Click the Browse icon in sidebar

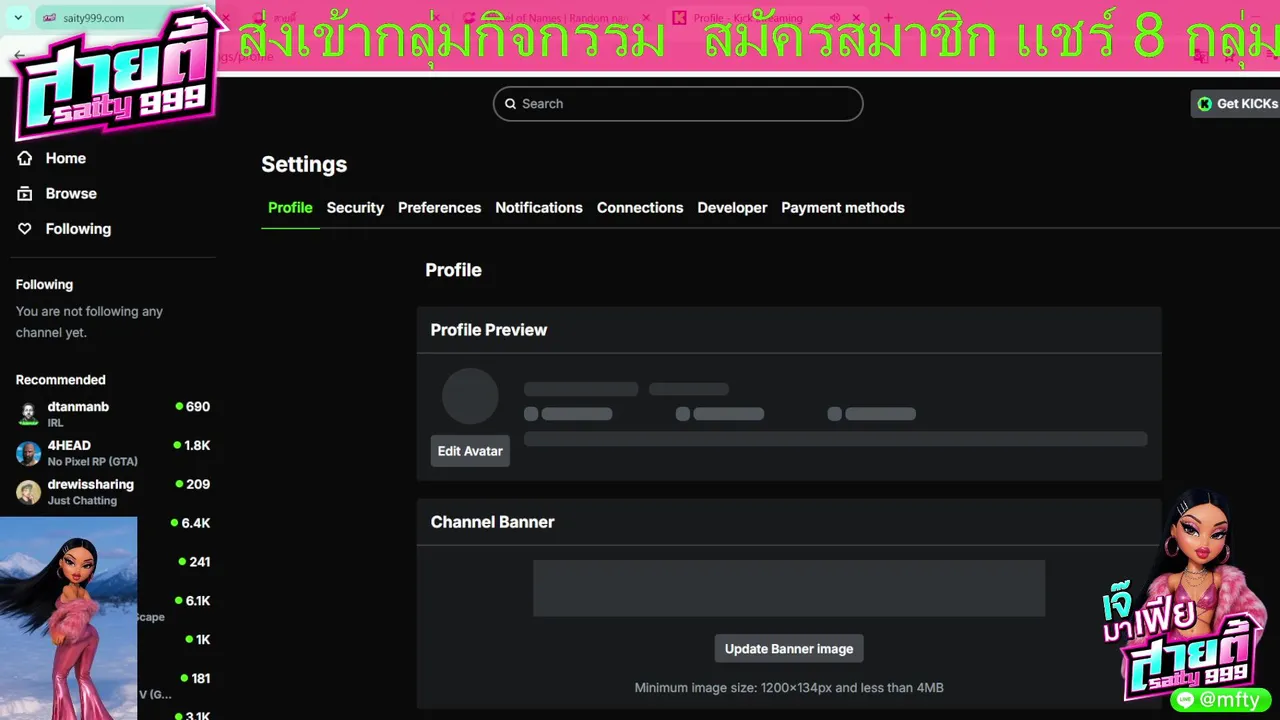(25, 193)
